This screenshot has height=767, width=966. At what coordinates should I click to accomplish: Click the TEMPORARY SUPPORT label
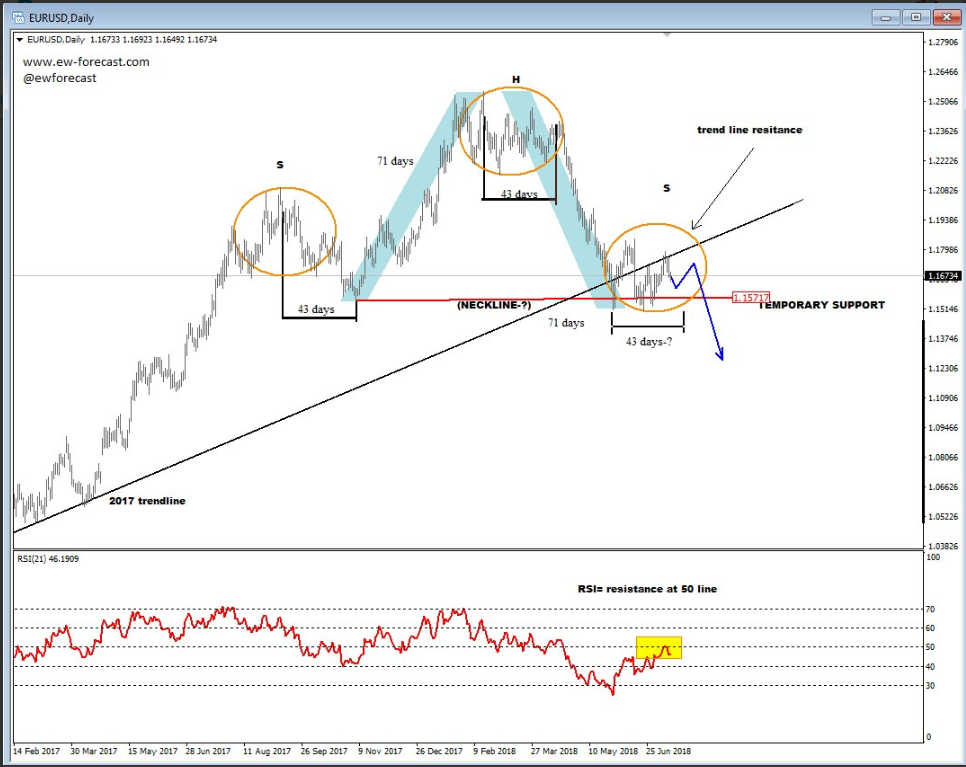click(820, 305)
